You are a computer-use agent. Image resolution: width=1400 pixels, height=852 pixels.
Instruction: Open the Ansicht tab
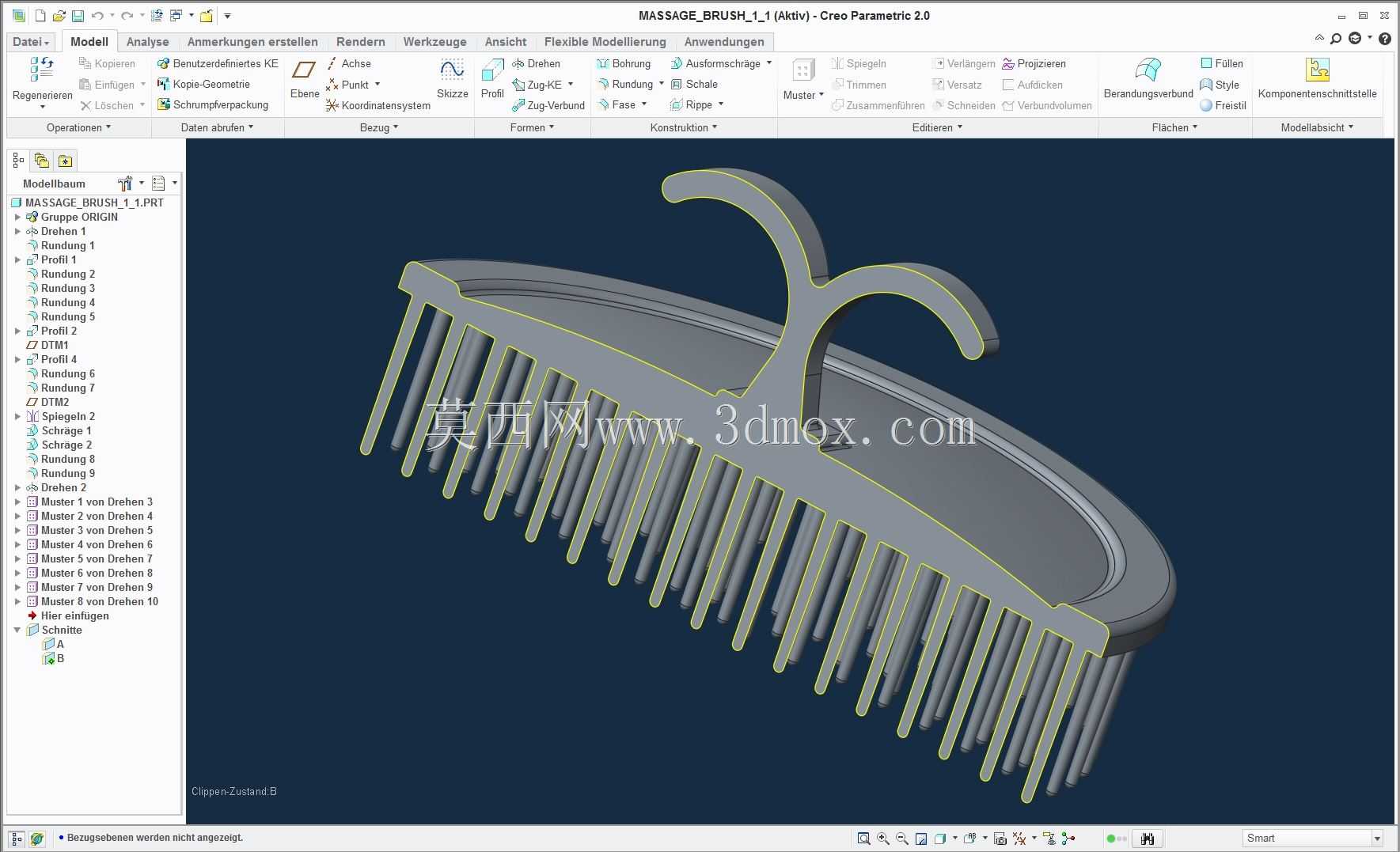(505, 42)
